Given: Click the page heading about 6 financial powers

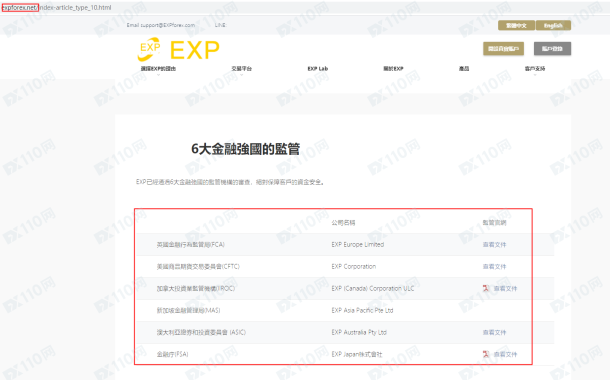Looking at the screenshot, I should pyautogui.click(x=245, y=149).
